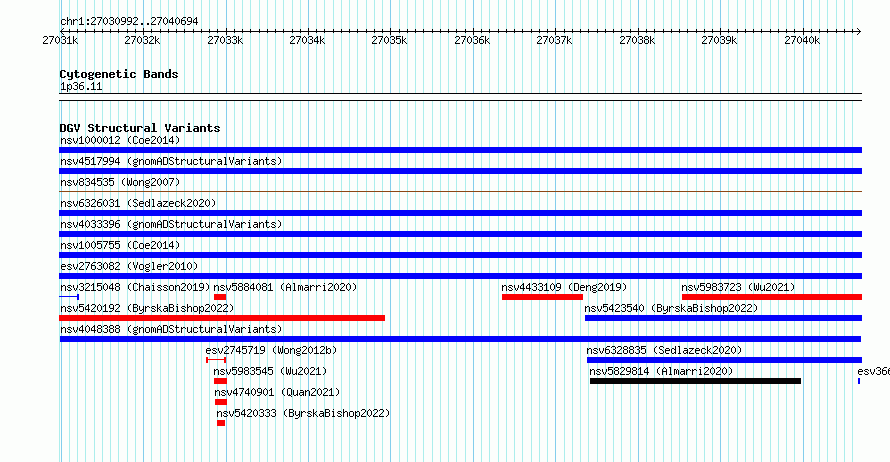Click the Cytogenetic Bands track title
890x462 pixels.
(x=119, y=74)
